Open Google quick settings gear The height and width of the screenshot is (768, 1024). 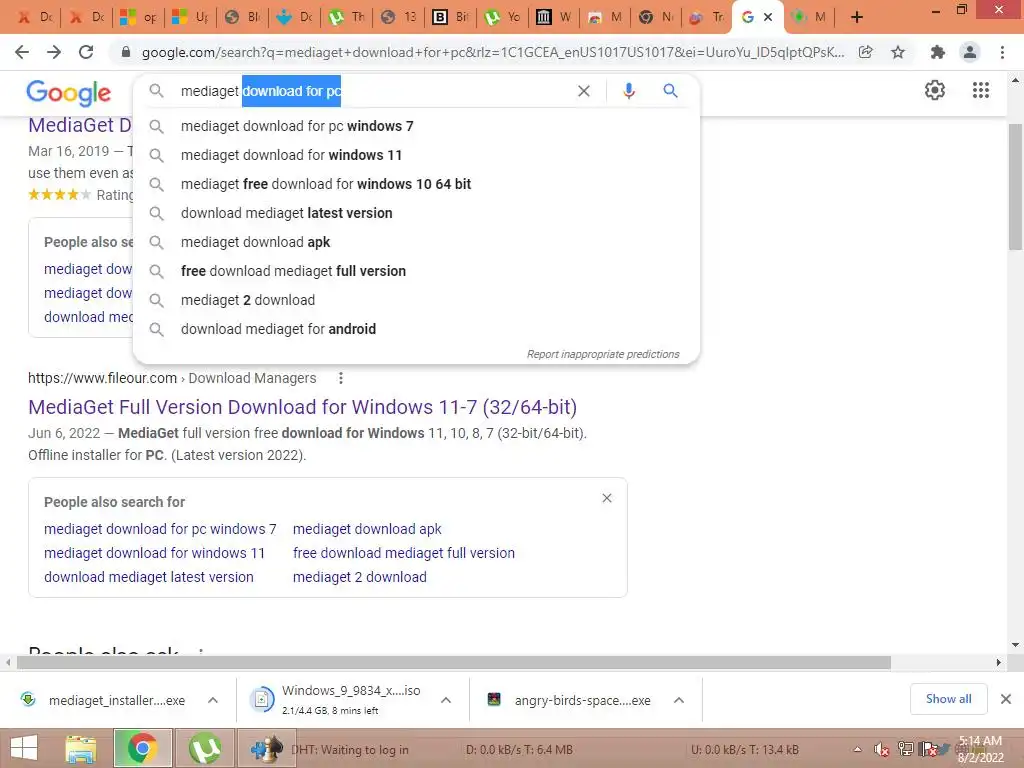point(935,90)
